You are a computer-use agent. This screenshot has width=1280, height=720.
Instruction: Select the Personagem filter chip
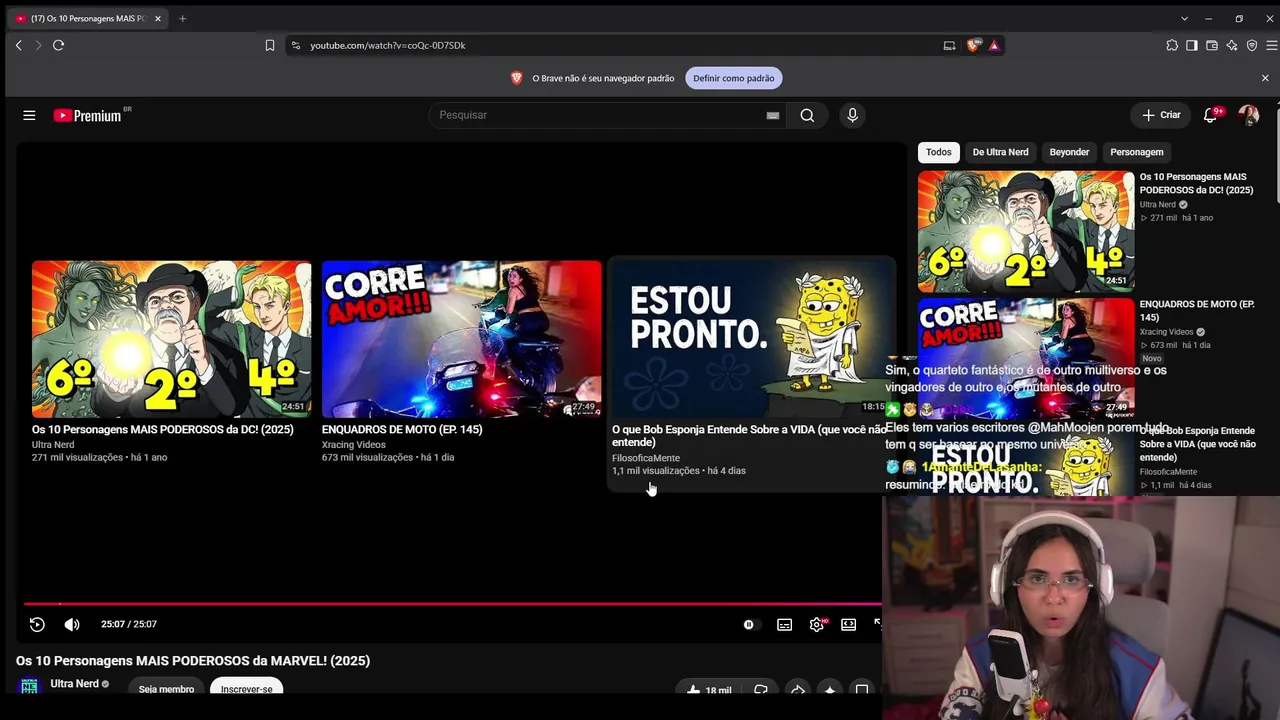click(1137, 152)
